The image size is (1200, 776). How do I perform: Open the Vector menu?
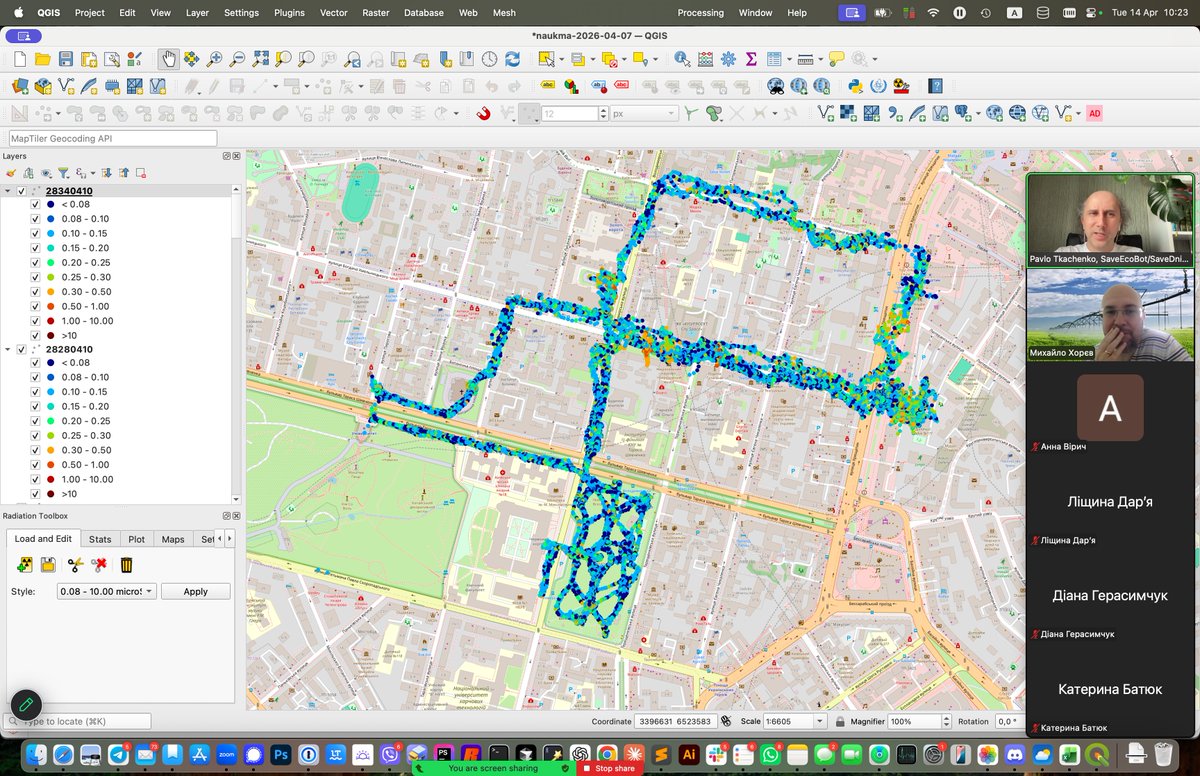pyautogui.click(x=333, y=12)
